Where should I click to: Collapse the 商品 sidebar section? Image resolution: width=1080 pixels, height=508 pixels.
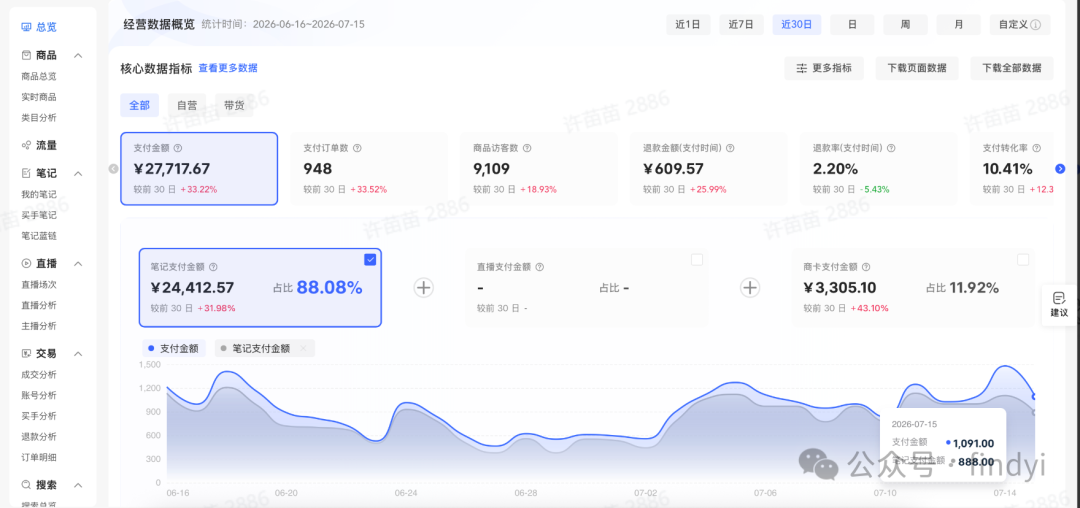(x=78, y=55)
